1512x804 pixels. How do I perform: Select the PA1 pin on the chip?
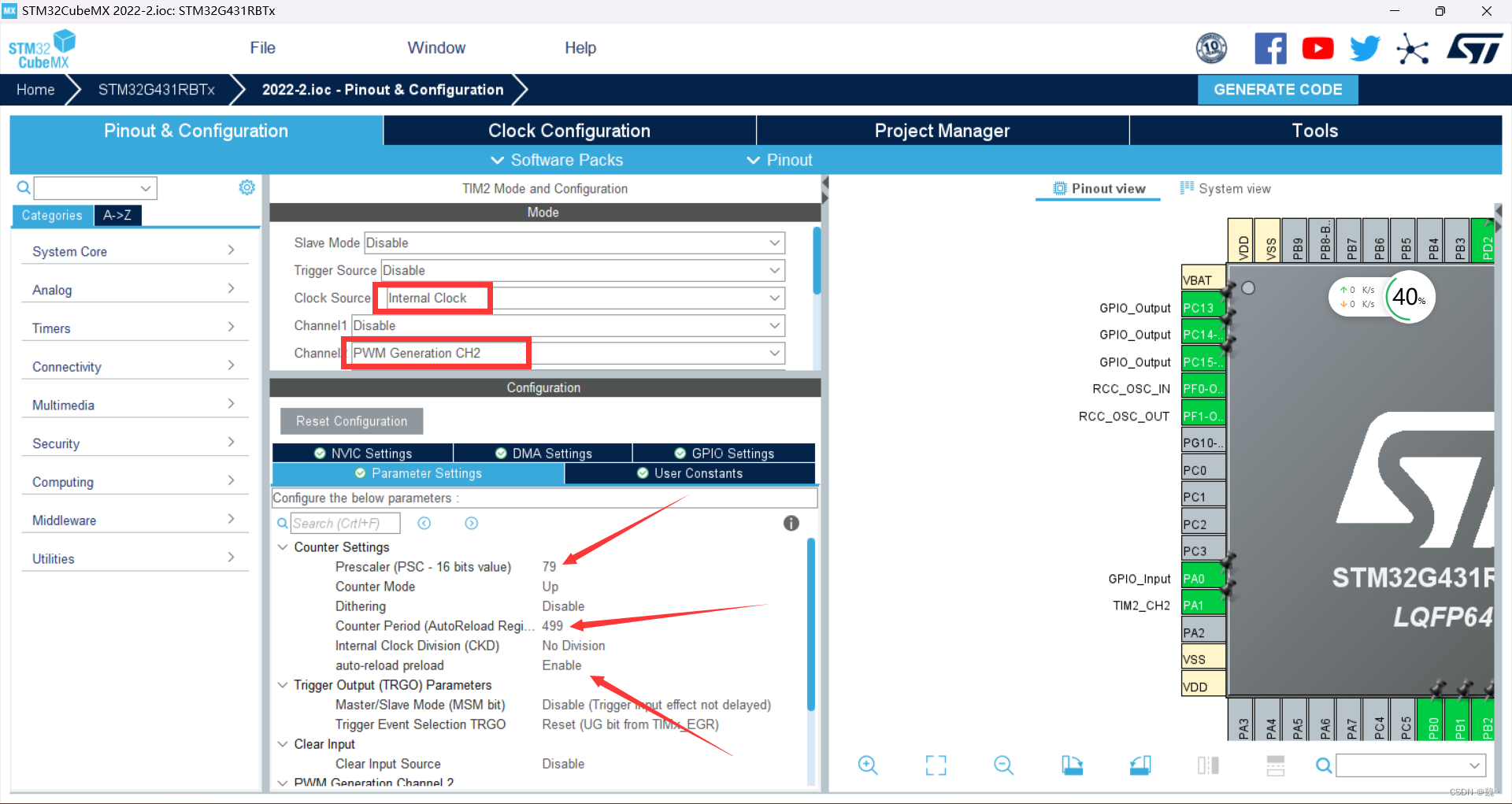pyautogui.click(x=1203, y=606)
